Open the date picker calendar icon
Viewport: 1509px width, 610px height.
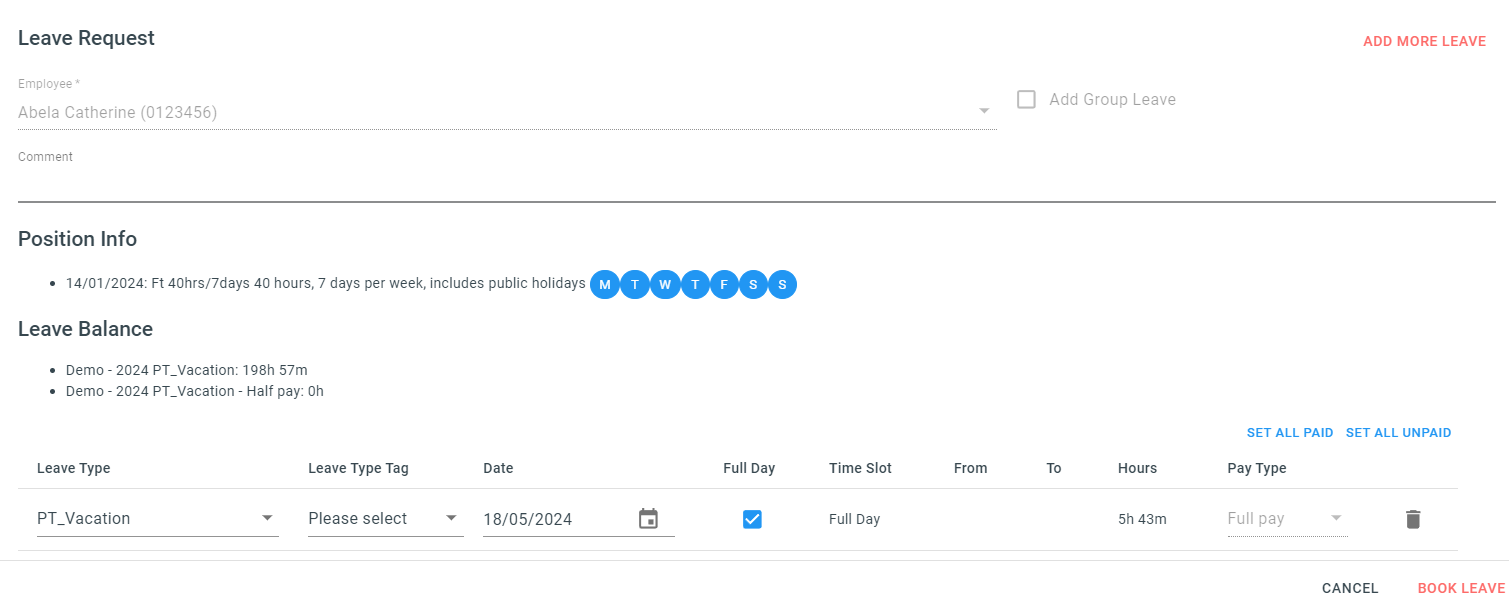pos(649,518)
